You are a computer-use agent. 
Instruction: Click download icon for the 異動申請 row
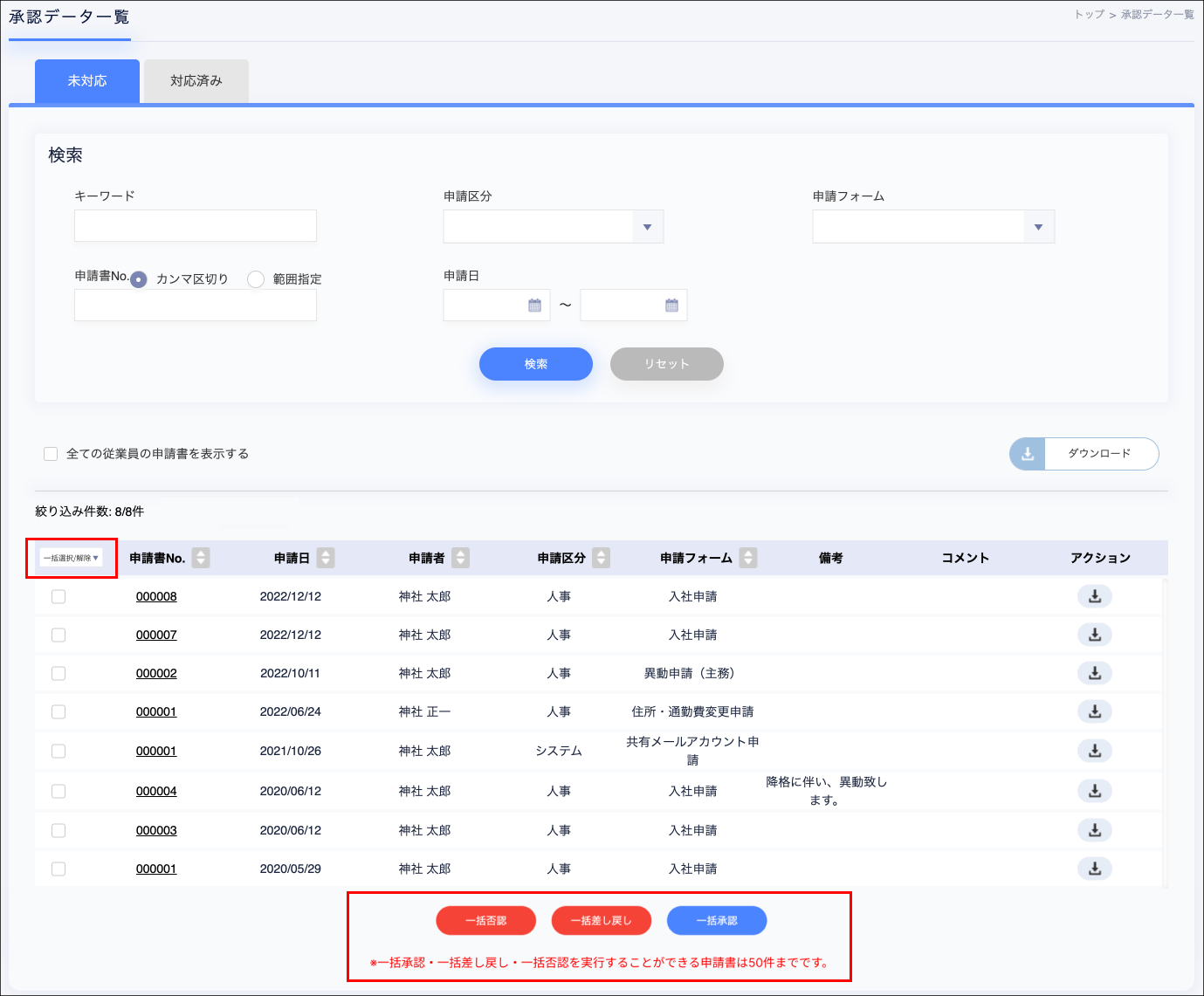coord(1094,673)
